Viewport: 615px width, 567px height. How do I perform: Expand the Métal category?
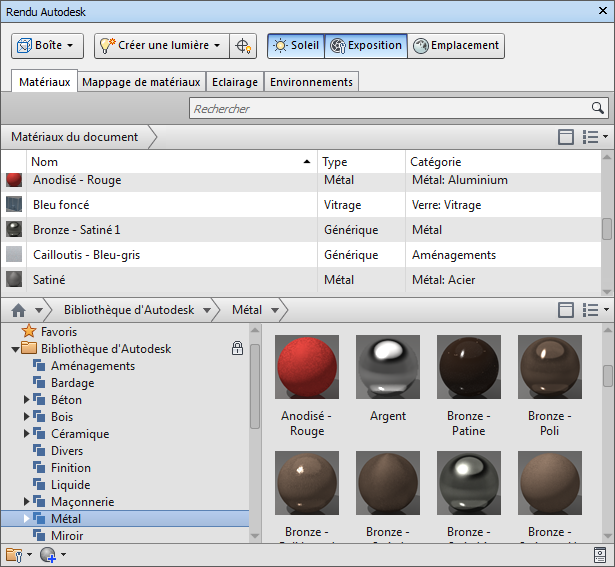26,518
